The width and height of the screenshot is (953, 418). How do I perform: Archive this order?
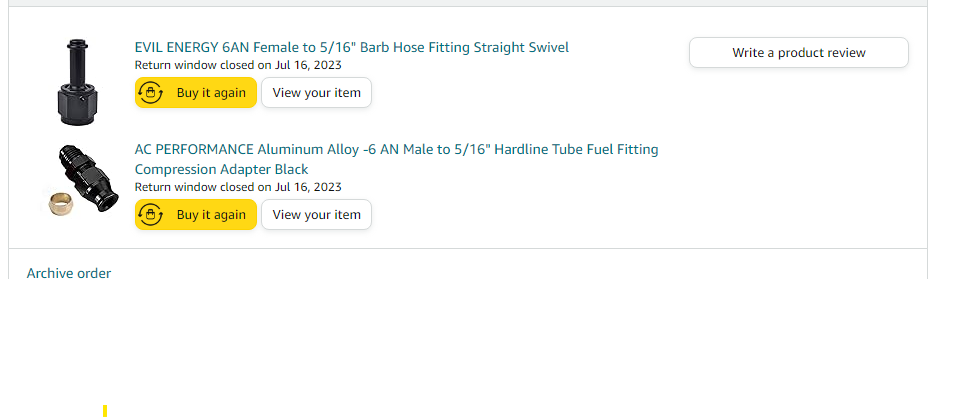pos(69,273)
